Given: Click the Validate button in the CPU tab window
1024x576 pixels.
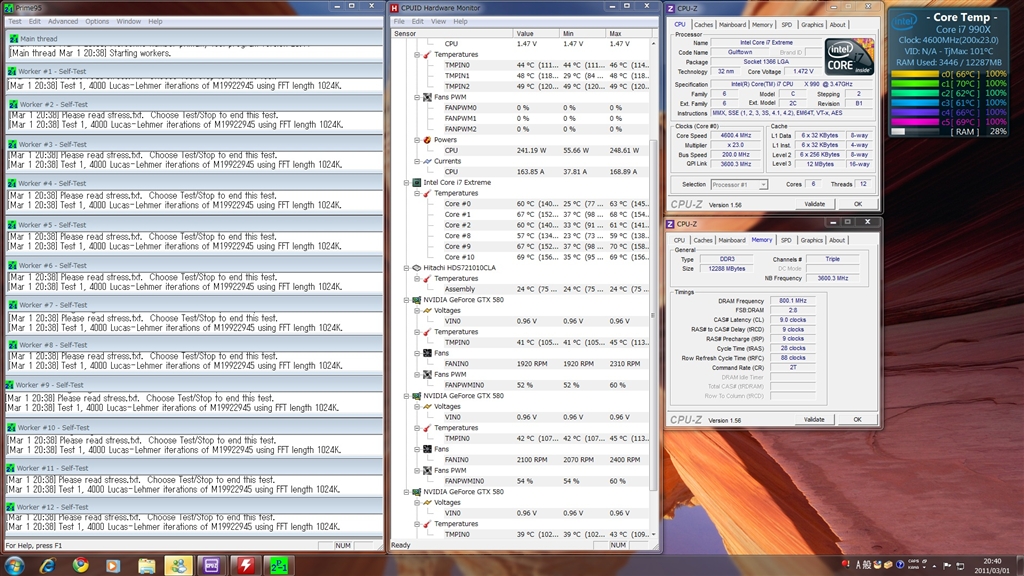Looking at the screenshot, I should 815,204.
